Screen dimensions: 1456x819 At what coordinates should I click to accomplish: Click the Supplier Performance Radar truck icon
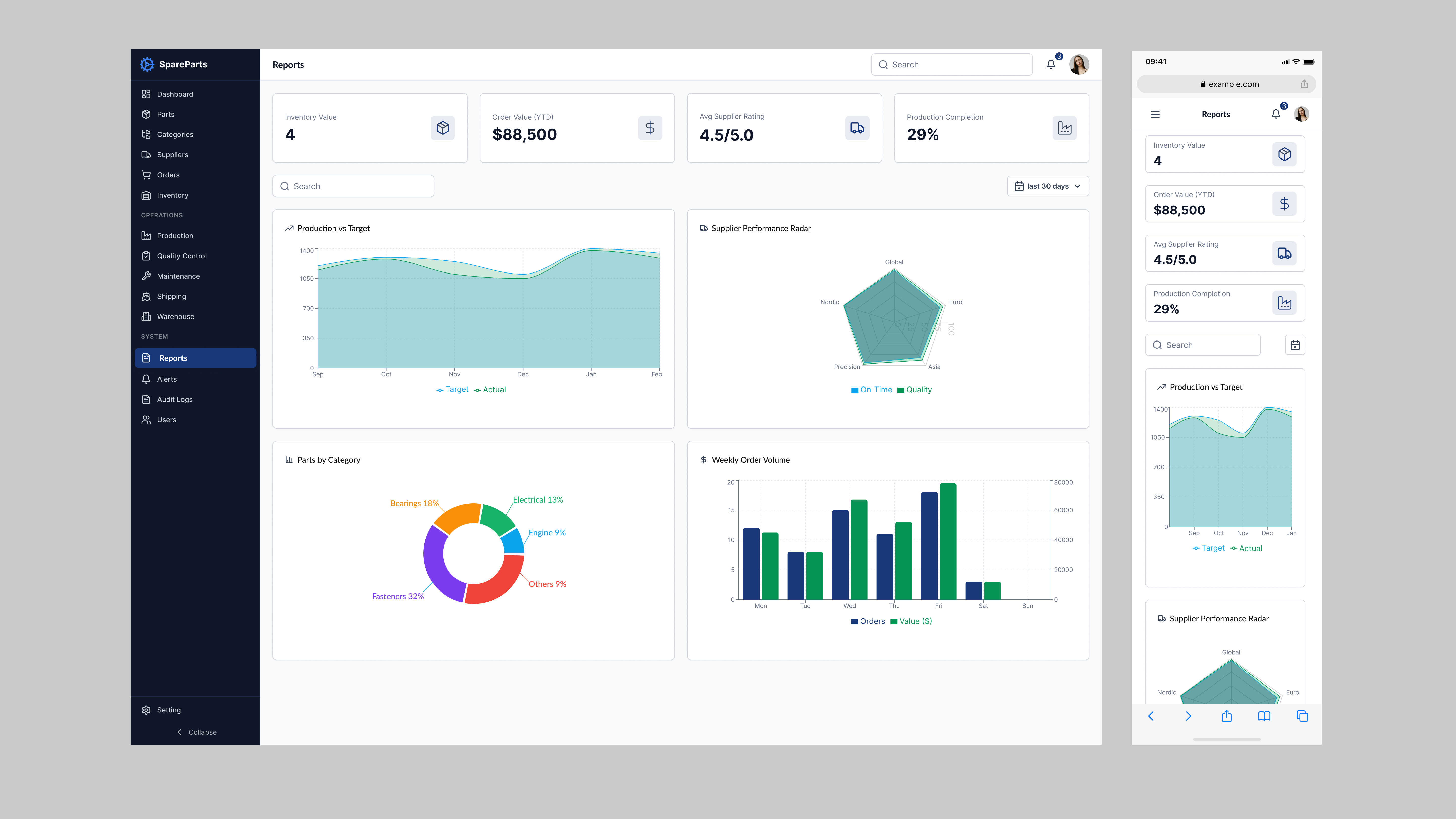(704, 228)
